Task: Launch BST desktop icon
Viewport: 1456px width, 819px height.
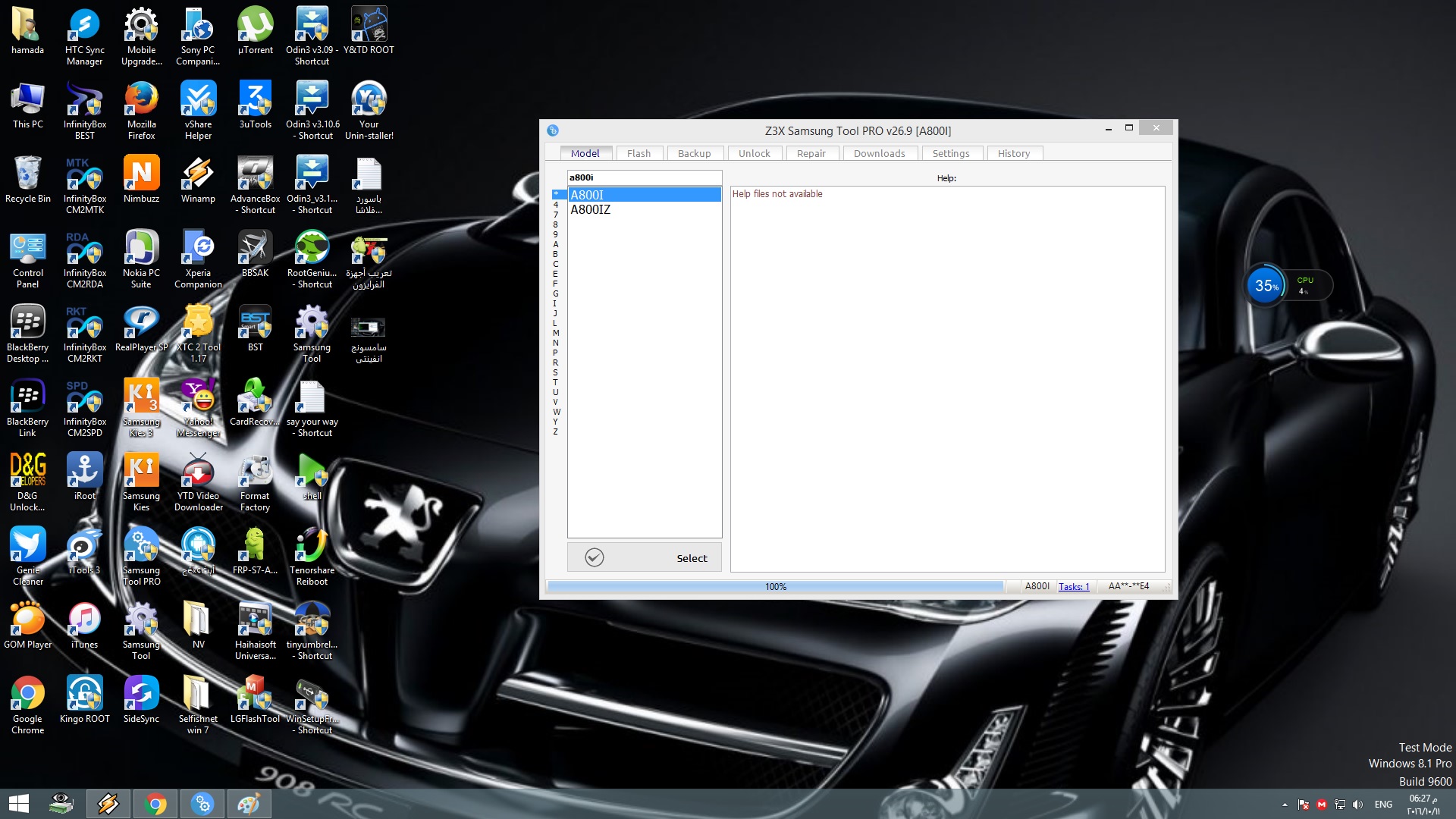Action: click(255, 328)
